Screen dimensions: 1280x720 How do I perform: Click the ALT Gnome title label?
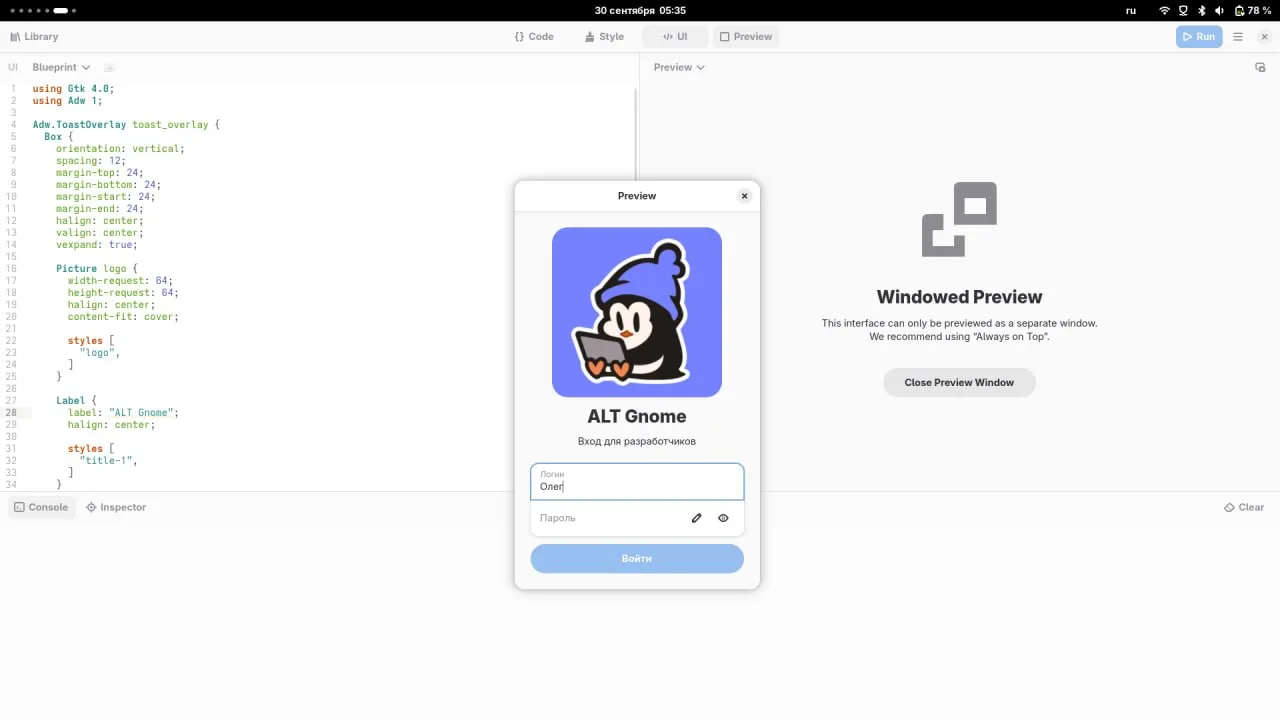coord(637,416)
